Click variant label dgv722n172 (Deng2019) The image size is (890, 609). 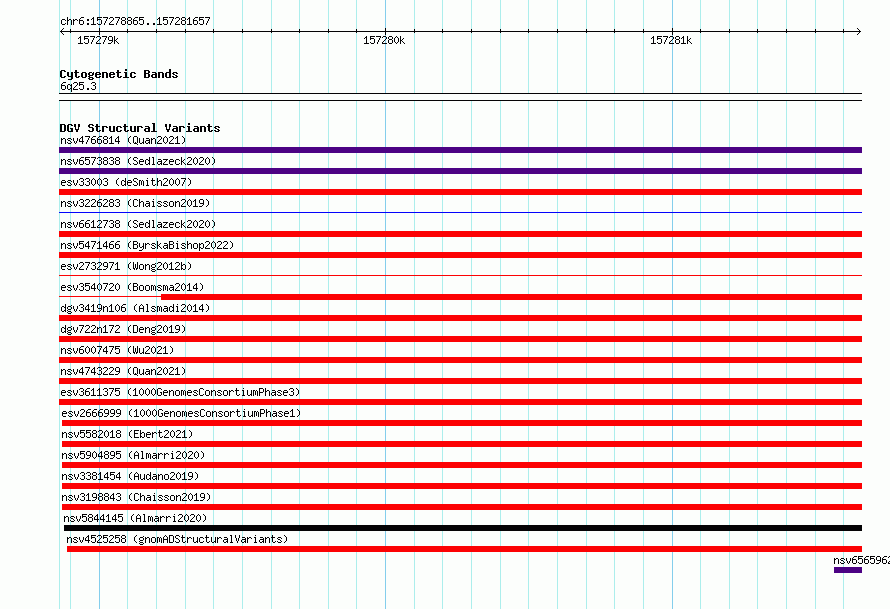tap(123, 329)
